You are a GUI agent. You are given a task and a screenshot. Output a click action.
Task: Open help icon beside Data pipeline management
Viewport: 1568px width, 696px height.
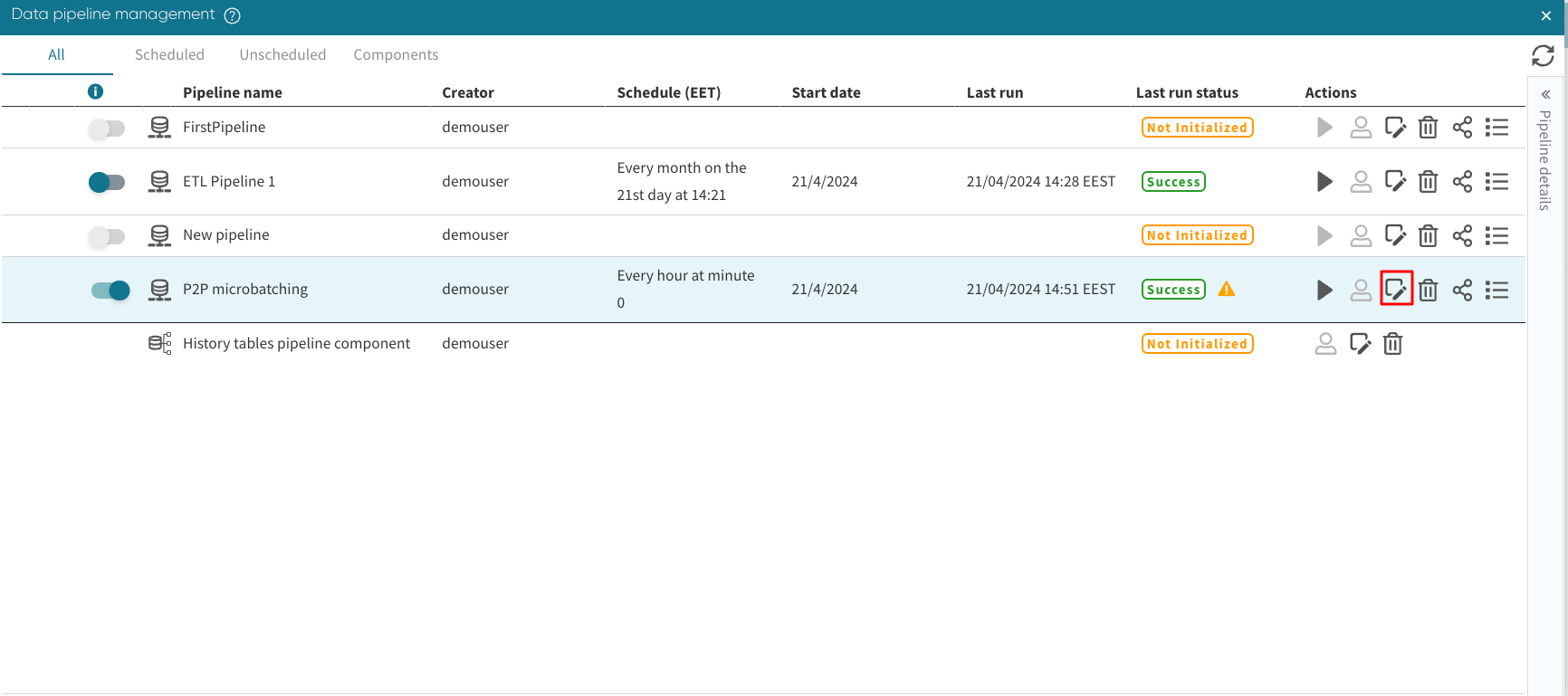pyautogui.click(x=232, y=15)
